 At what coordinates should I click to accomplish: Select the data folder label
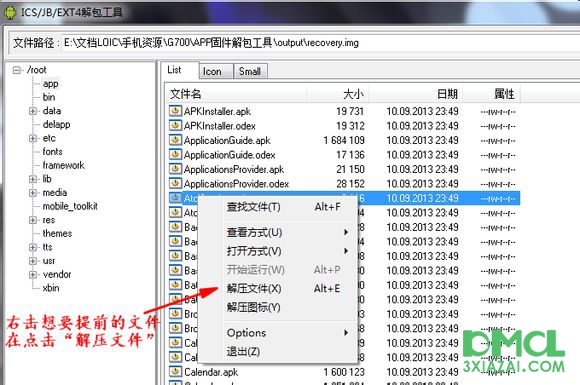point(52,111)
